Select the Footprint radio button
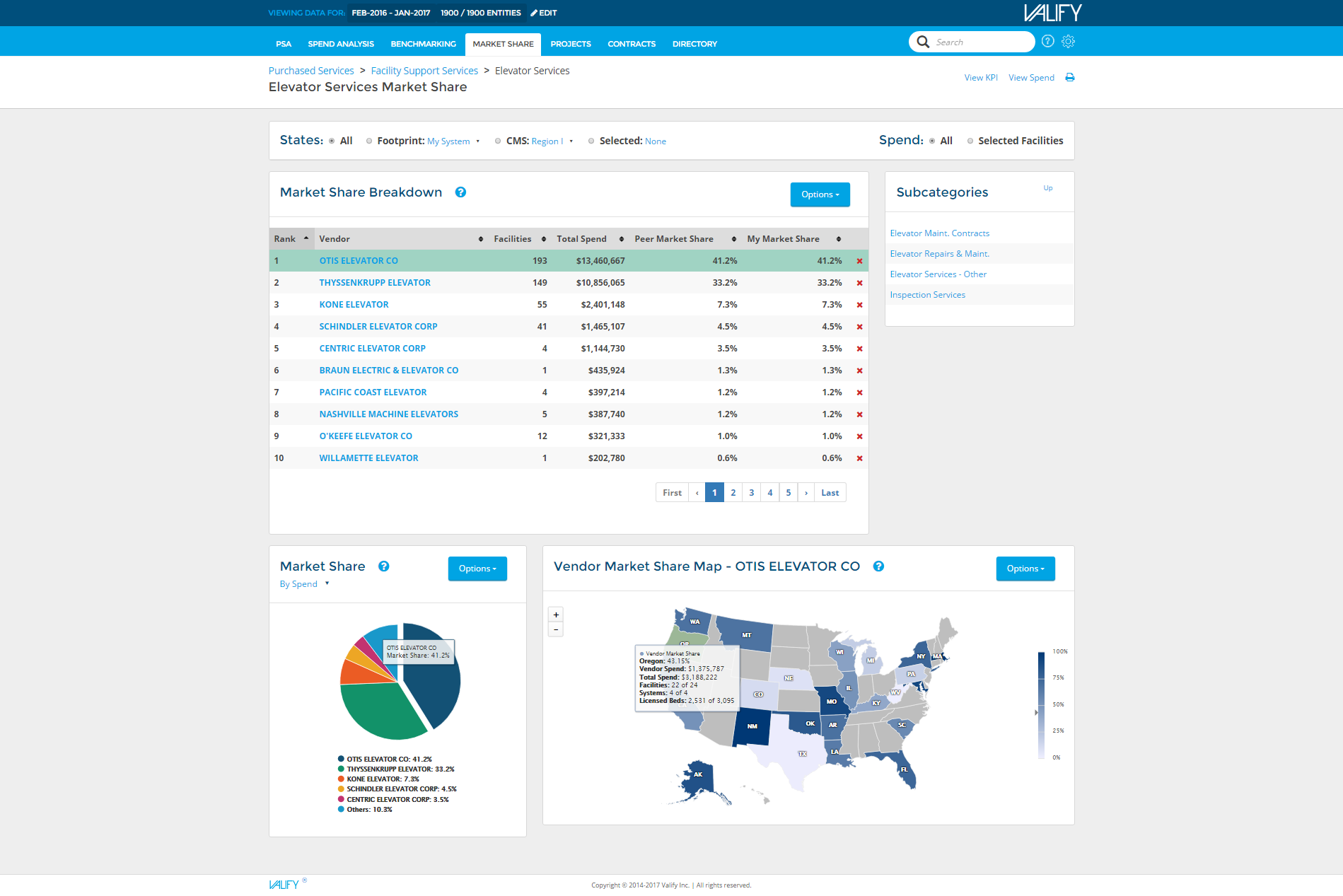 pyautogui.click(x=369, y=141)
